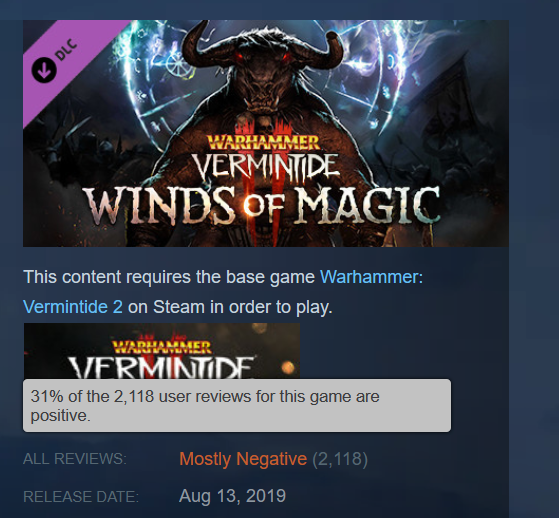This screenshot has width=559, height=518.
Task: Click the 'Winds of Magic' title text
Action: pyautogui.click(x=261, y=206)
